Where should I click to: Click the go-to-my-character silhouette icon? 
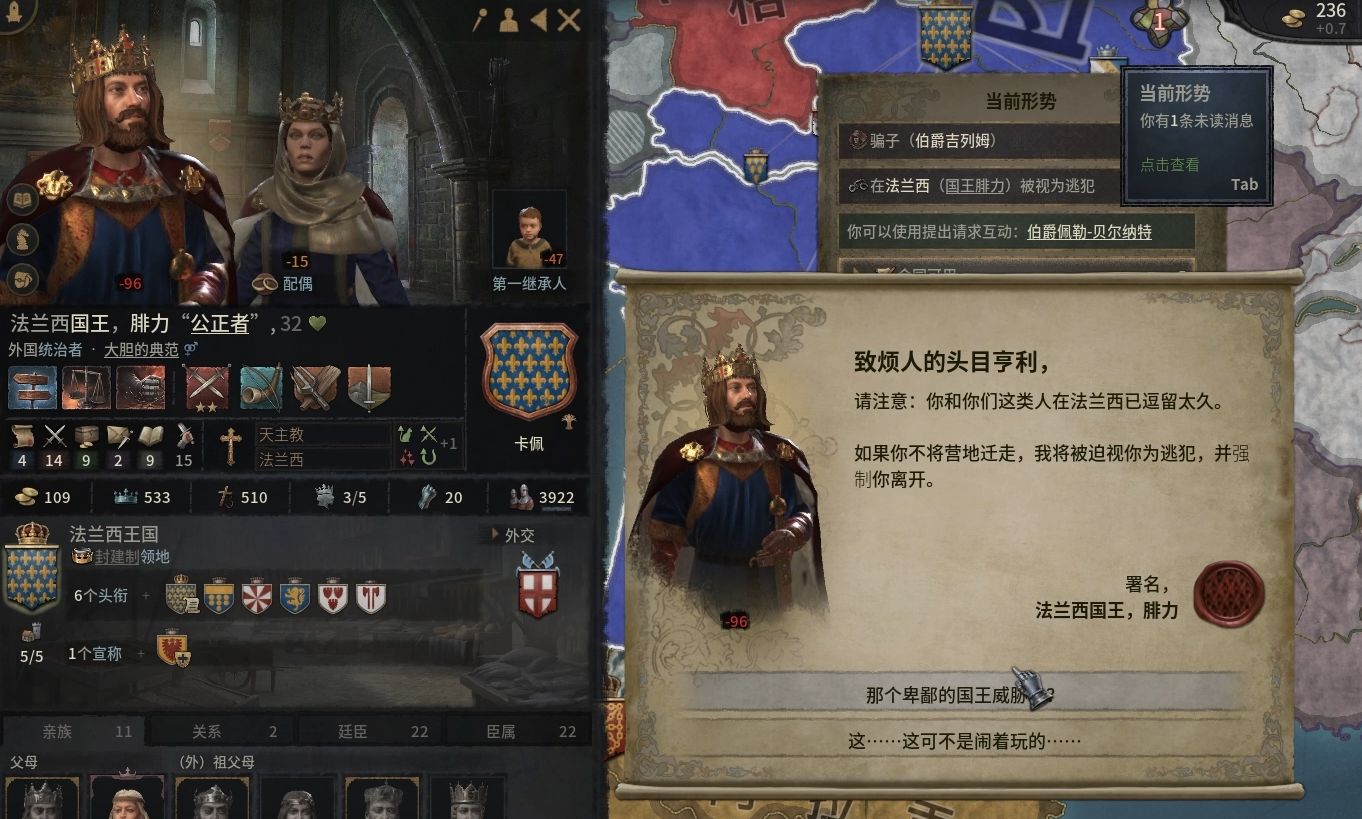point(509,19)
